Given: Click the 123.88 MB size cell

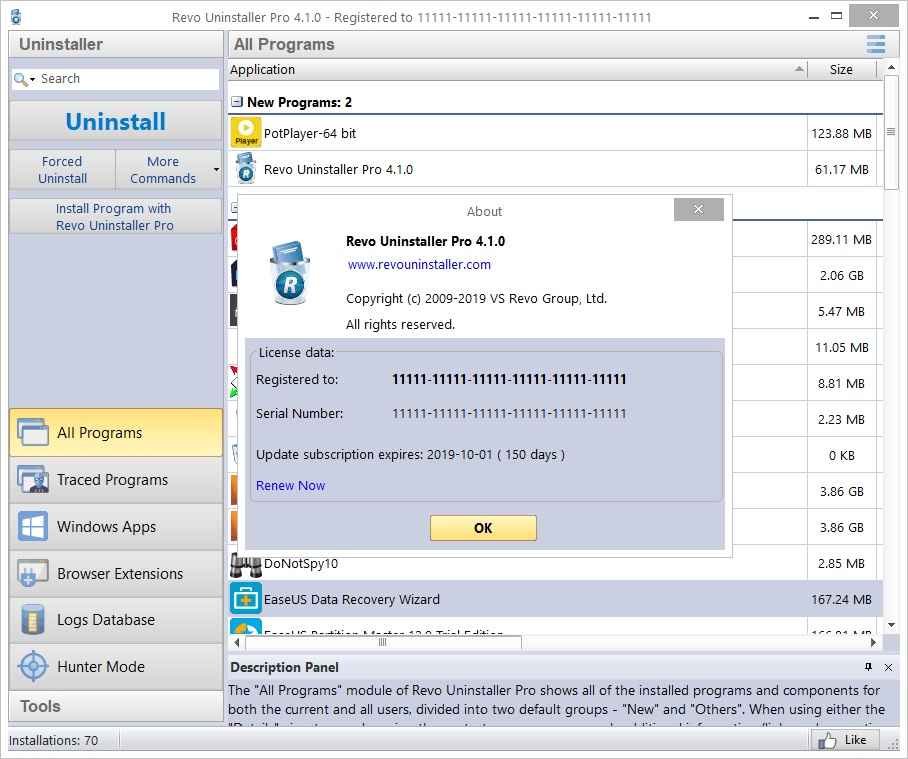Looking at the screenshot, I should click(841, 134).
